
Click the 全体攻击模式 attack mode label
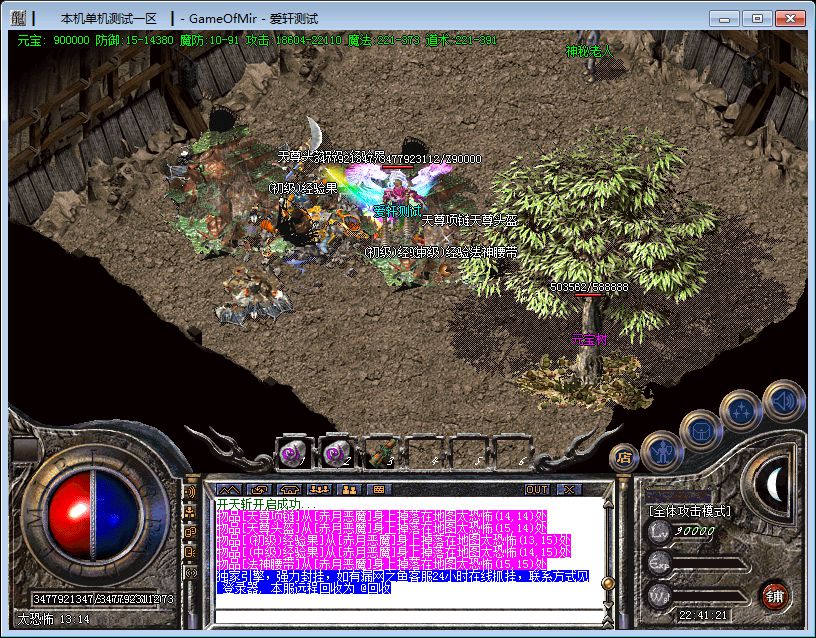[x=690, y=512]
